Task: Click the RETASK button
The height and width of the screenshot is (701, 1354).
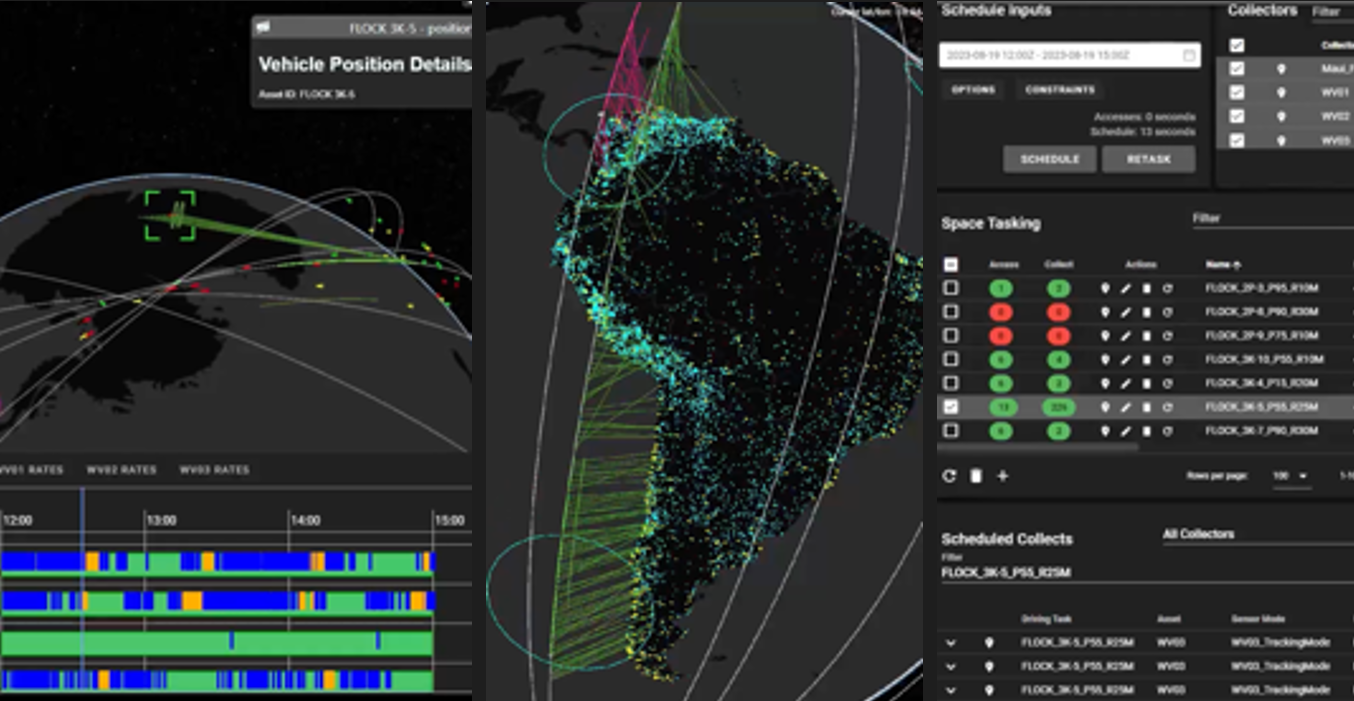Action: point(1148,159)
